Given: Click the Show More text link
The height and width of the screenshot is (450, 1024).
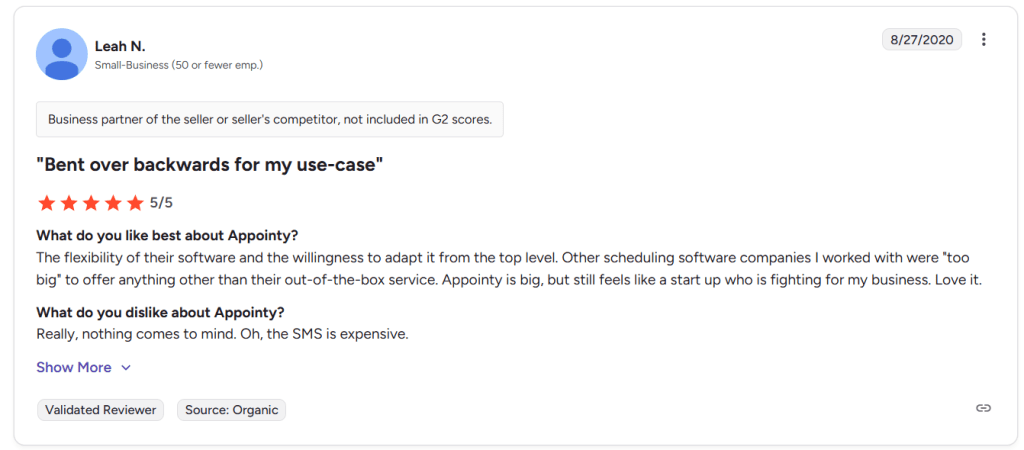Looking at the screenshot, I should tap(74, 367).
